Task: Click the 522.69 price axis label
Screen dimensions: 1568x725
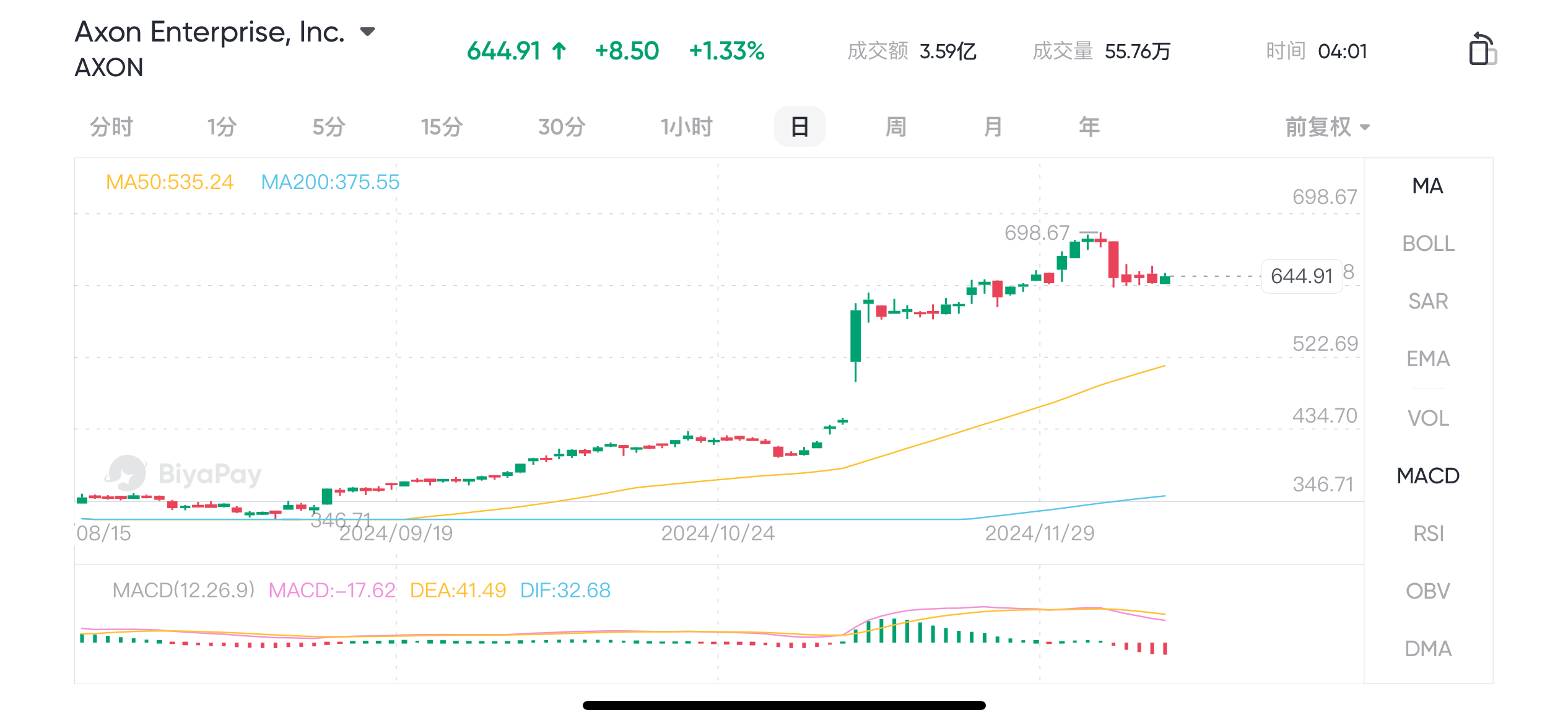Action: tap(1325, 344)
